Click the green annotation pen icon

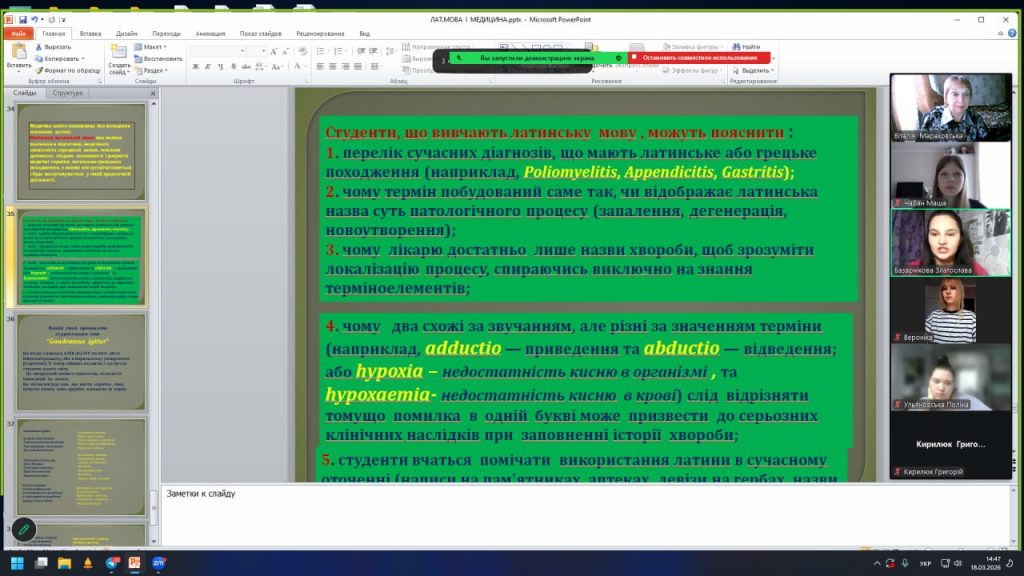(24, 529)
